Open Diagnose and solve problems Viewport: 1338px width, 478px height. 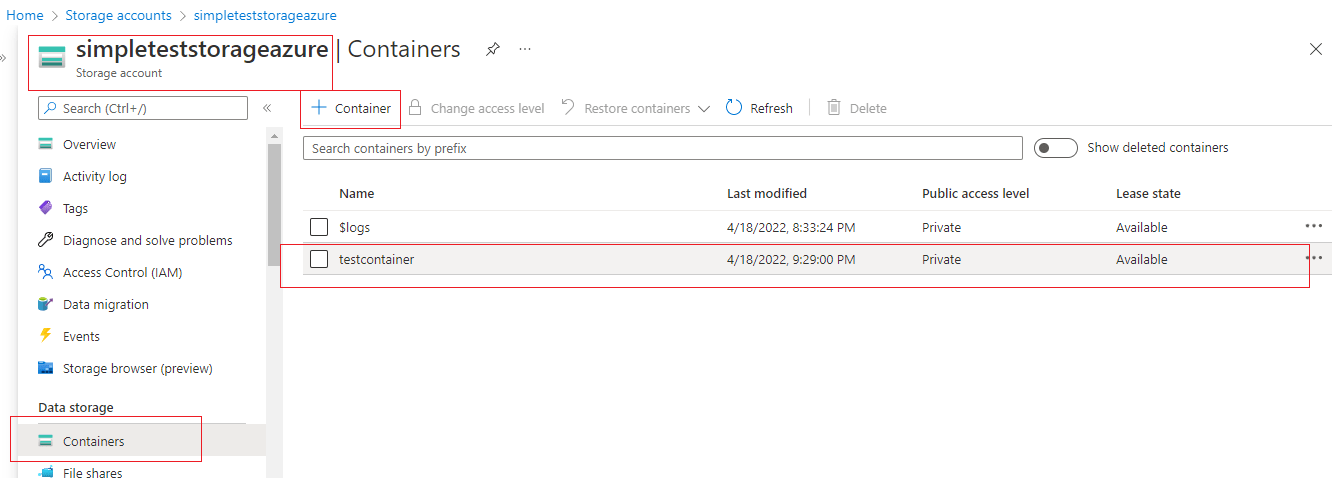[x=147, y=240]
